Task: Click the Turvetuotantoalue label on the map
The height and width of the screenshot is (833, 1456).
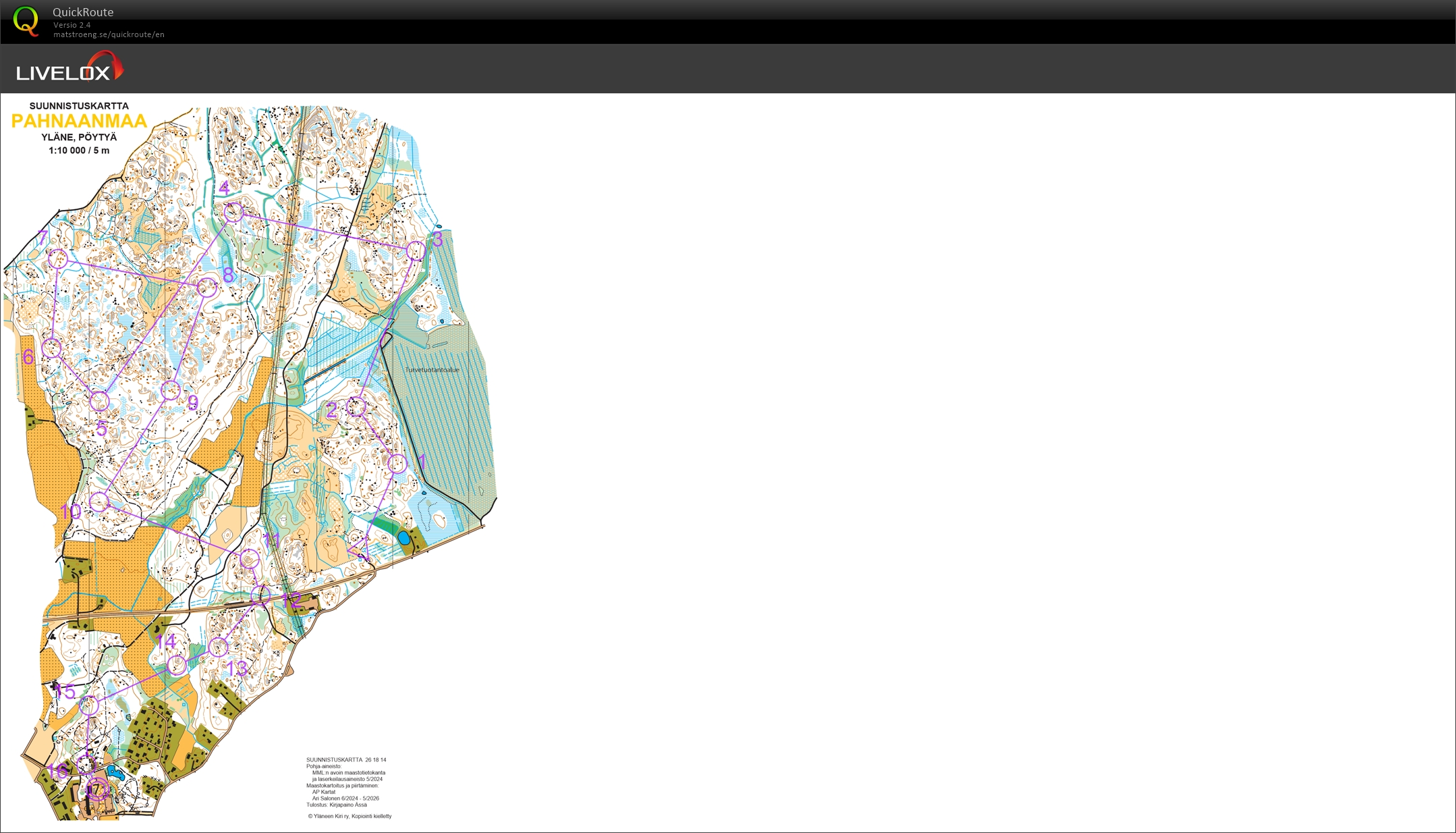Action: coord(432,370)
